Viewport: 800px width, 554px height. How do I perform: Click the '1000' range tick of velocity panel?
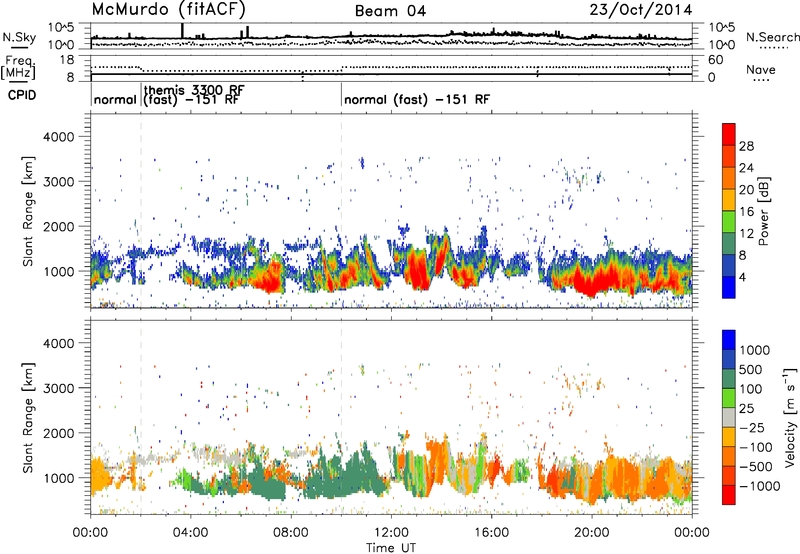(x=58, y=478)
